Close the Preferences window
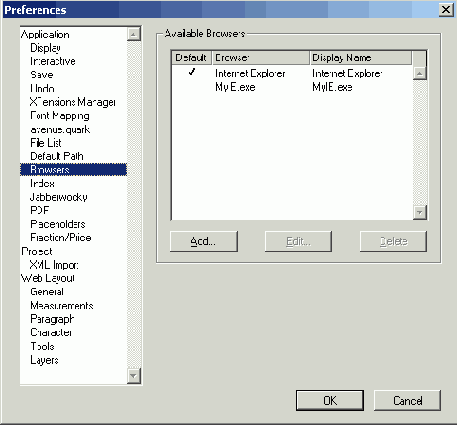Image resolution: width=457 pixels, height=425 pixels. [446, 10]
